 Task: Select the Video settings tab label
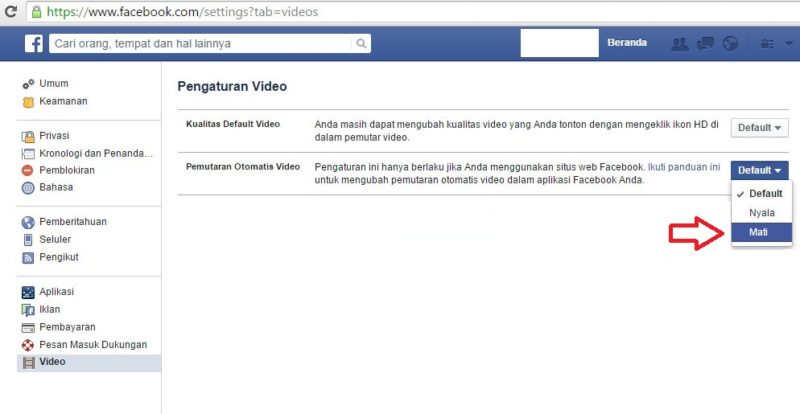pos(52,361)
